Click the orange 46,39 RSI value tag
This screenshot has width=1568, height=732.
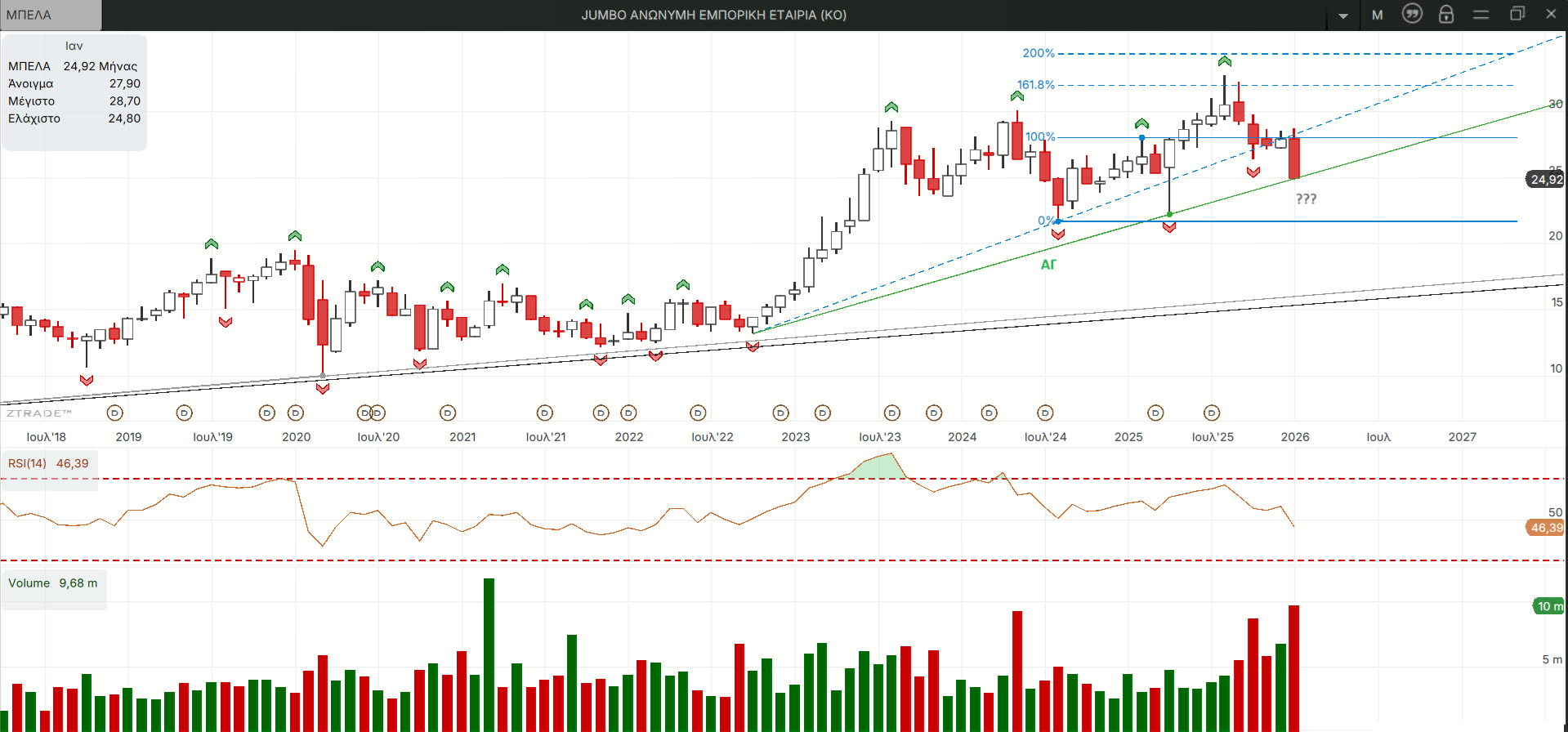(1546, 528)
